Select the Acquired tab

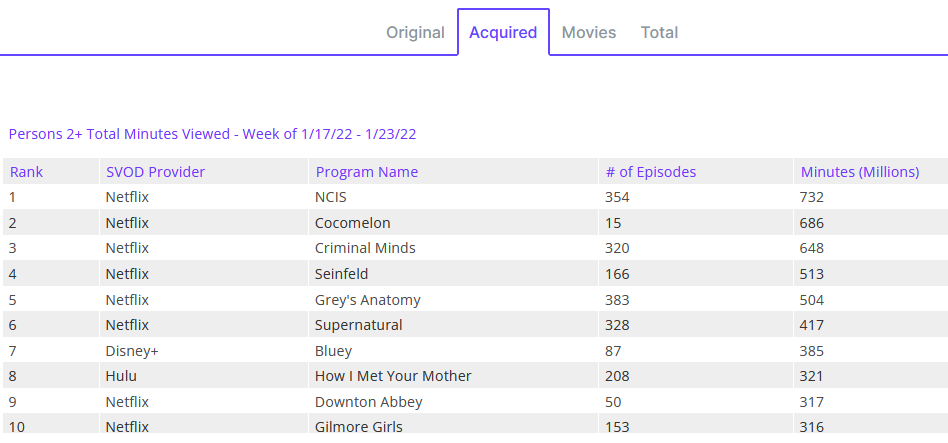pyautogui.click(x=503, y=32)
